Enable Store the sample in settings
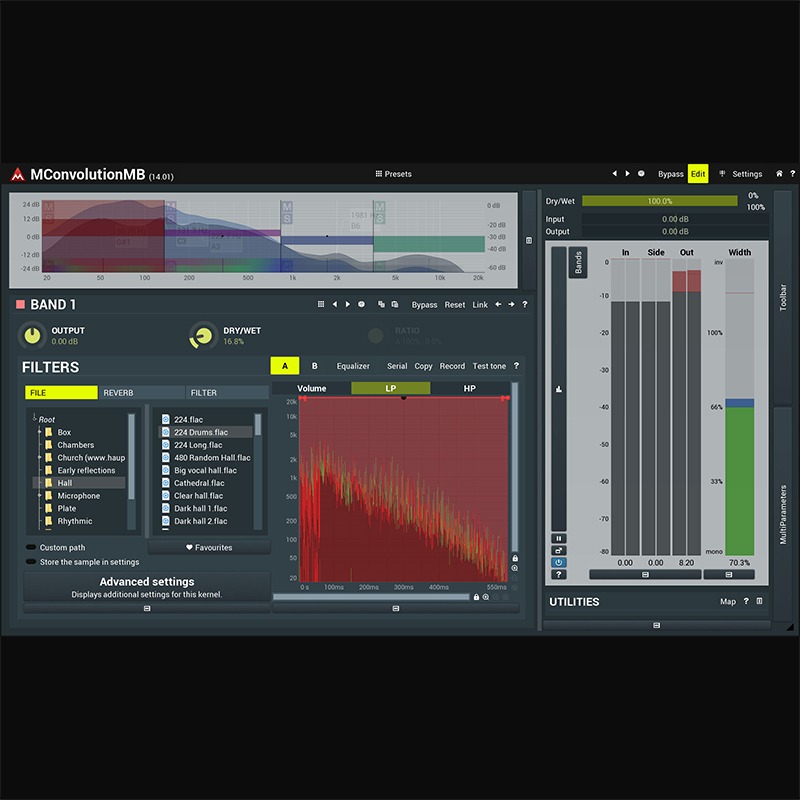Screen dimensions: 800x800 pos(31,562)
